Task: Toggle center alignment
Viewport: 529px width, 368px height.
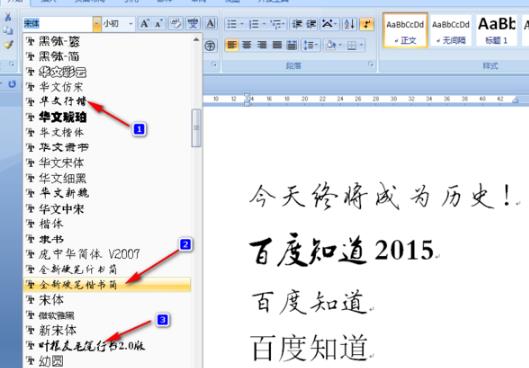Action: (247, 45)
